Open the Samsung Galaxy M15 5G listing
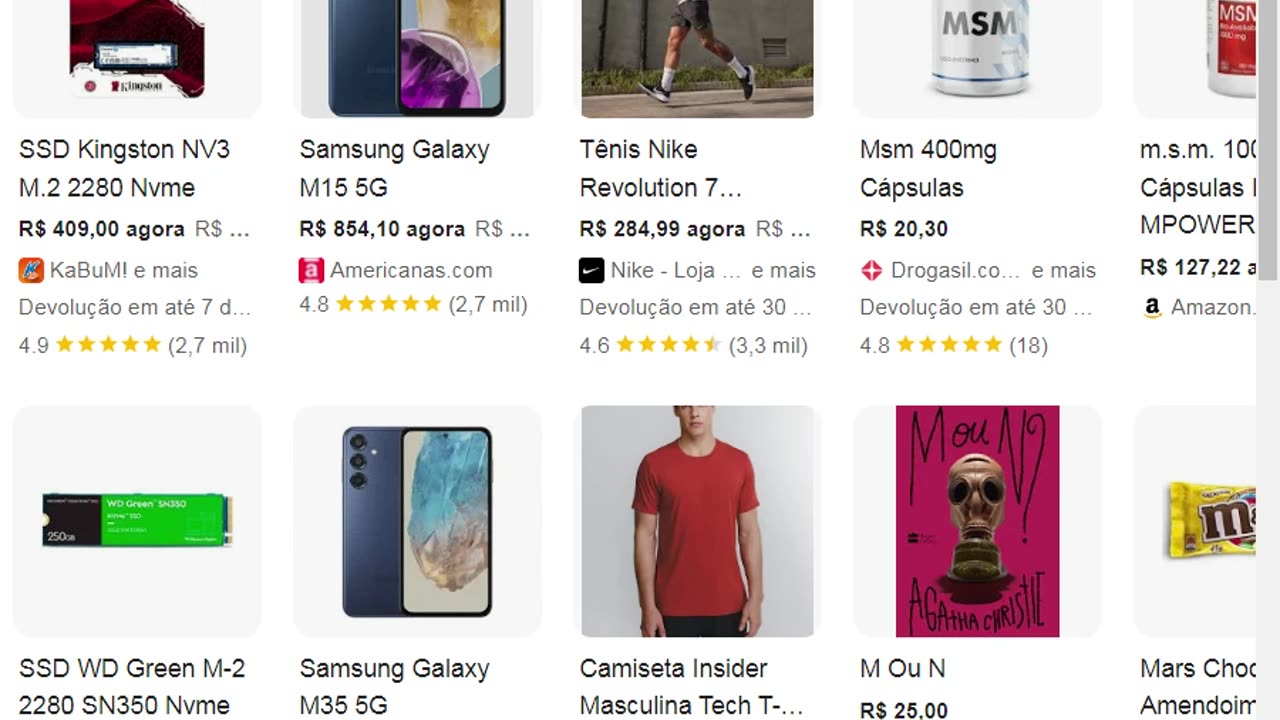The width and height of the screenshot is (1280, 720). [x=394, y=168]
